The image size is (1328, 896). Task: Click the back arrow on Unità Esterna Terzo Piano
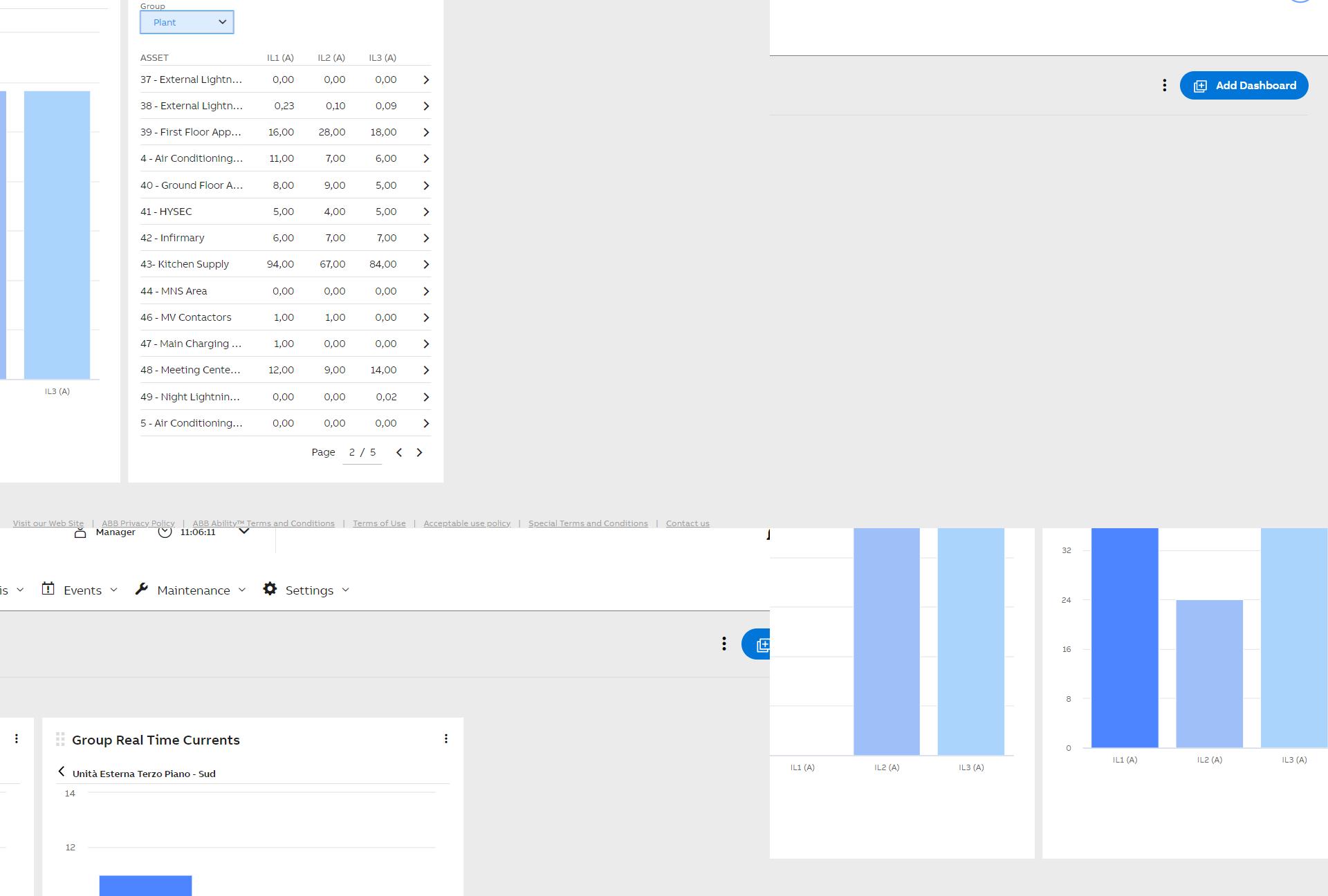pyautogui.click(x=62, y=772)
